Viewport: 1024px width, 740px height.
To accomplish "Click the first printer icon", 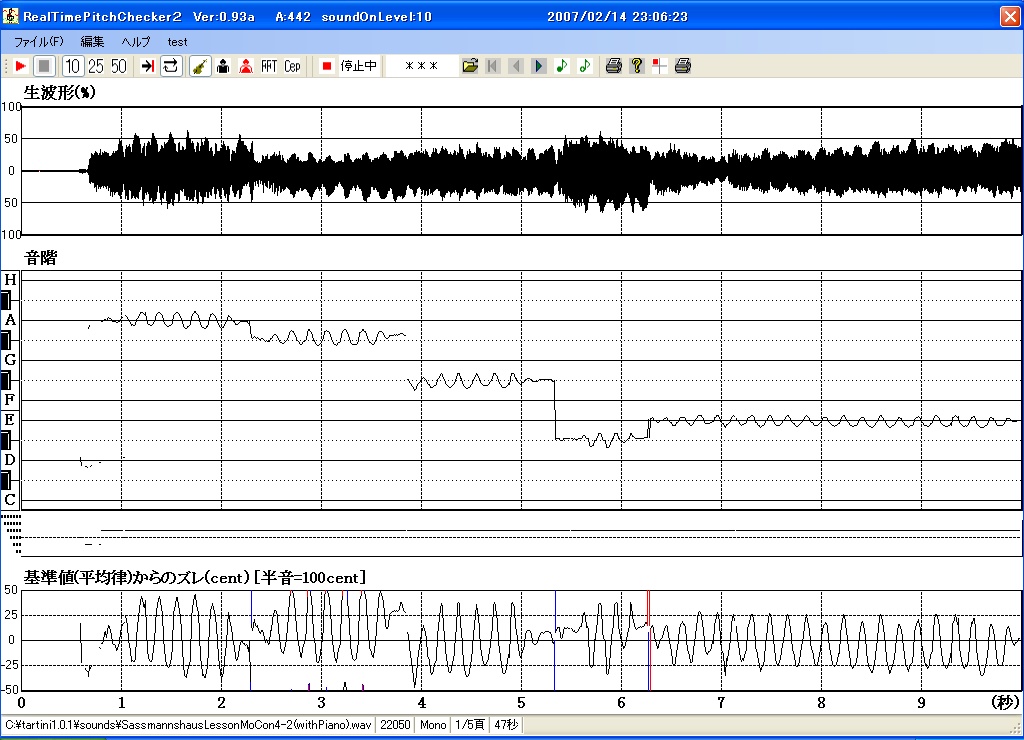I will 613,66.
